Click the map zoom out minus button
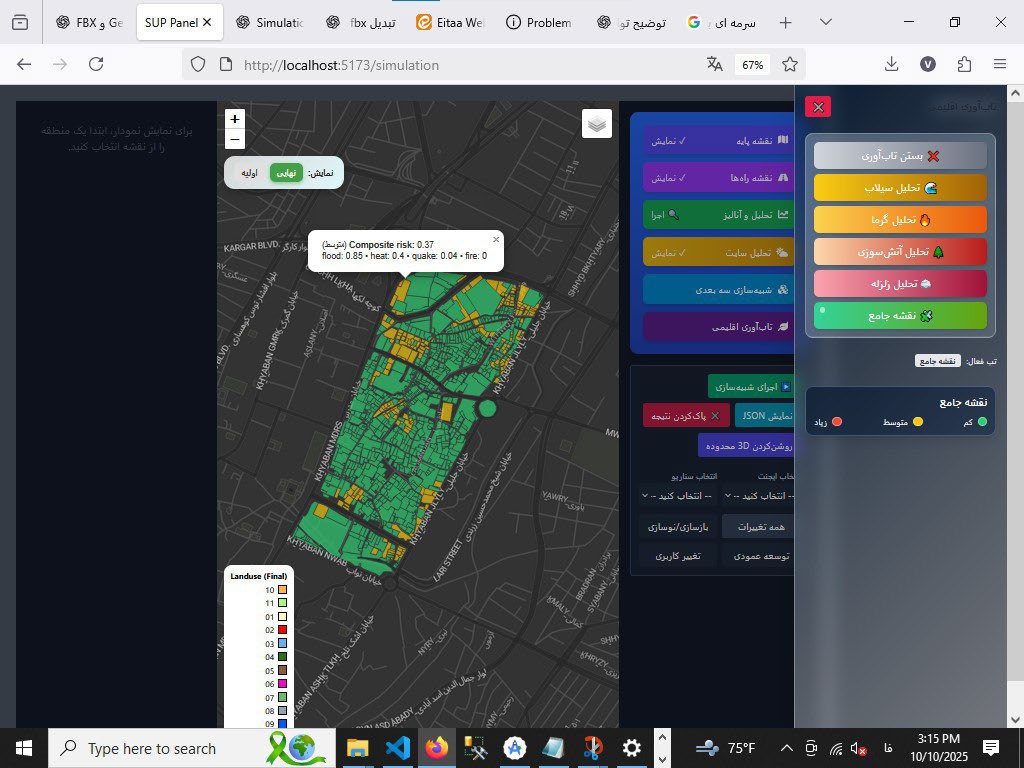Screen dimensions: 1024x768 pos(234,139)
